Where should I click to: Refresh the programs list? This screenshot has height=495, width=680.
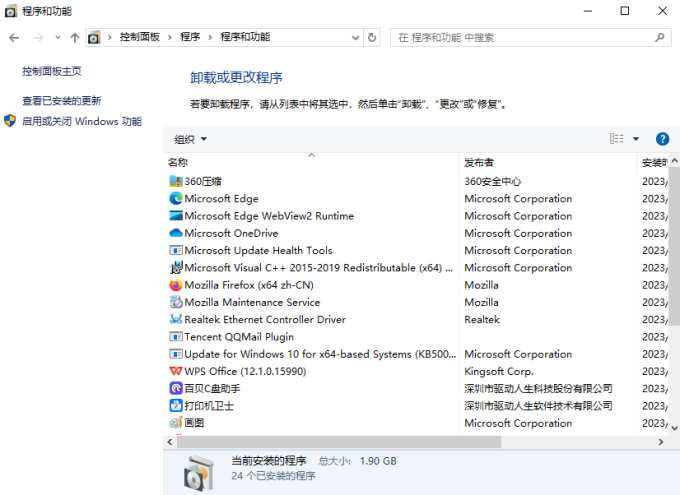372,38
